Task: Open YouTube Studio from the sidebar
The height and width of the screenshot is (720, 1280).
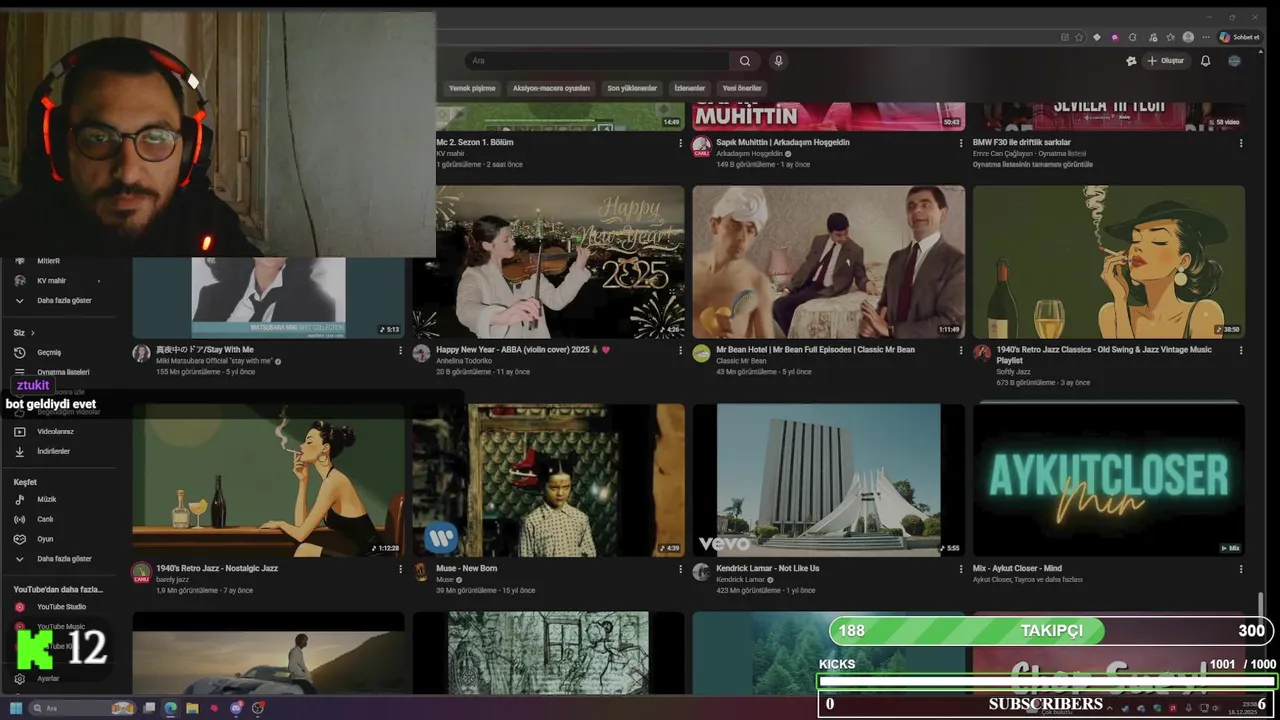Action: (60, 607)
